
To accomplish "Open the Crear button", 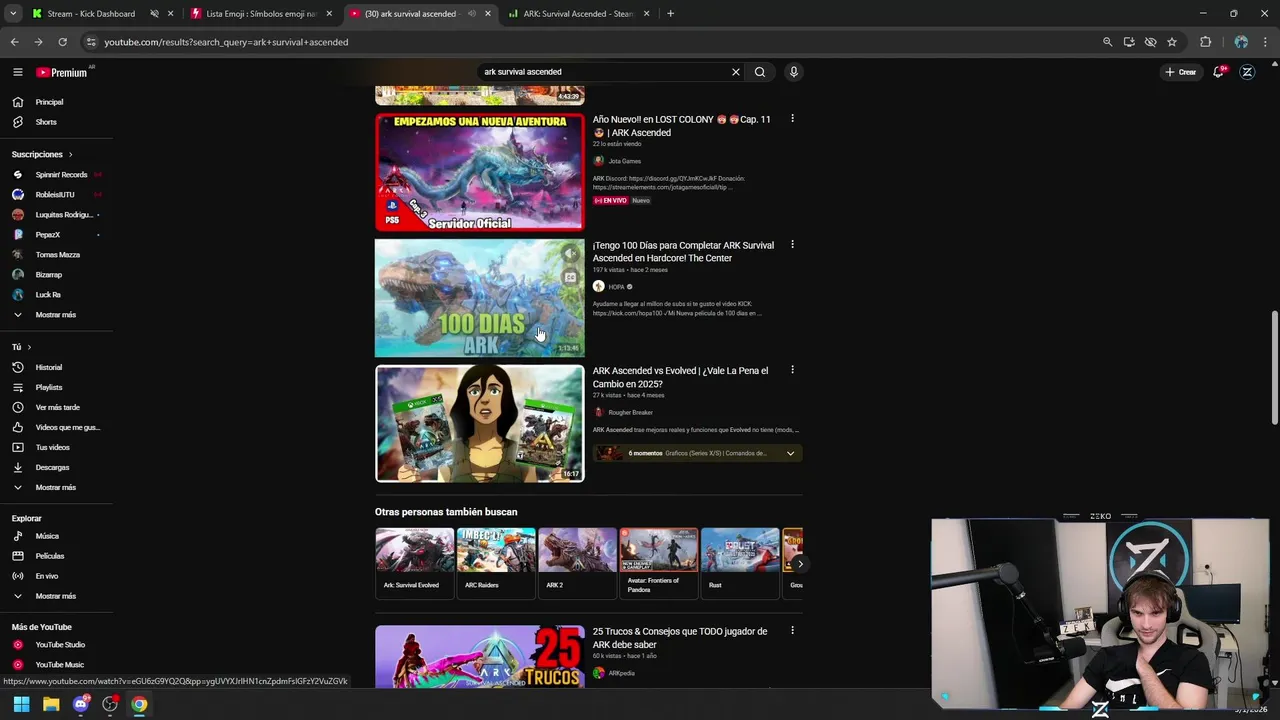I will (1180, 72).
